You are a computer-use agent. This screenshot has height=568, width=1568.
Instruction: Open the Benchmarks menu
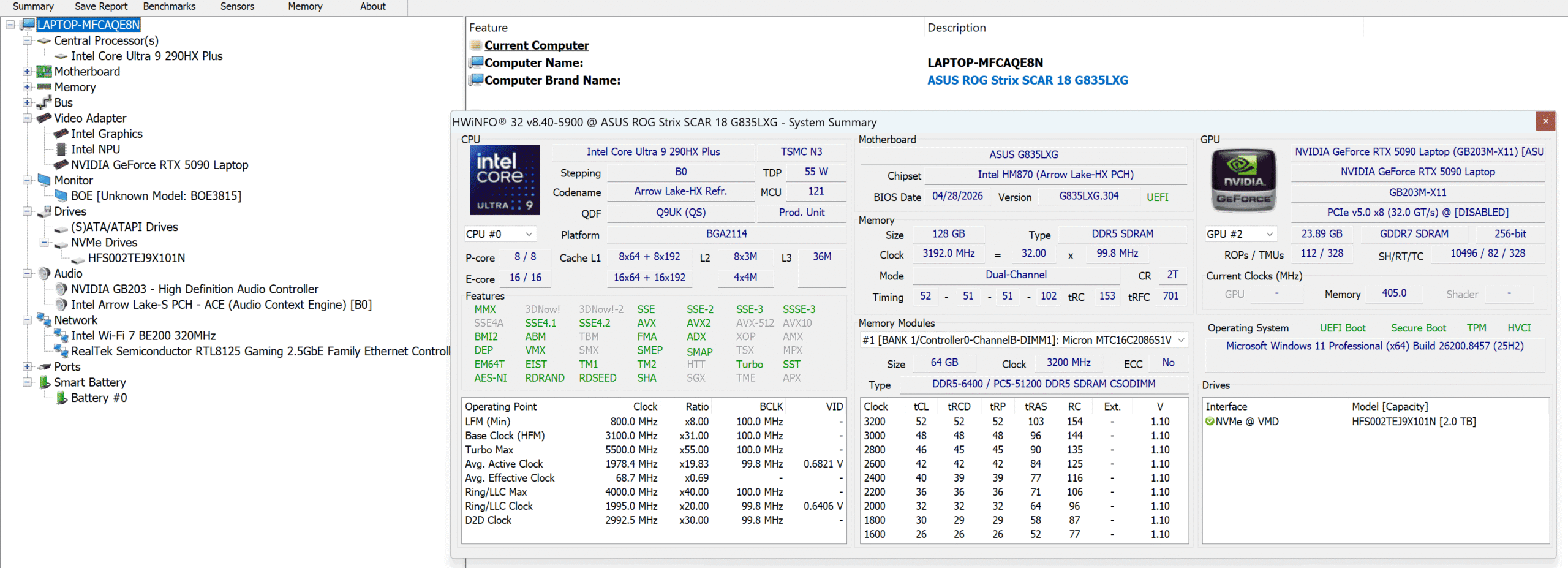pos(169,7)
